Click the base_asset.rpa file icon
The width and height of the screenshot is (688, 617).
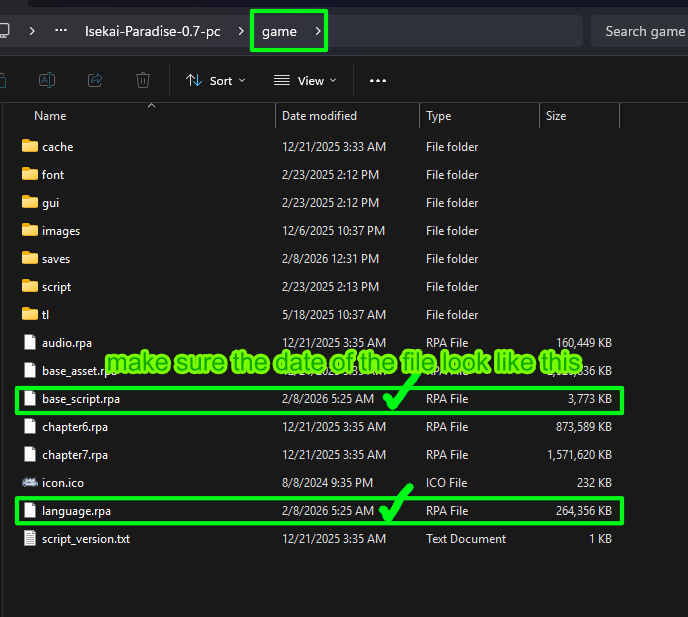(x=30, y=370)
